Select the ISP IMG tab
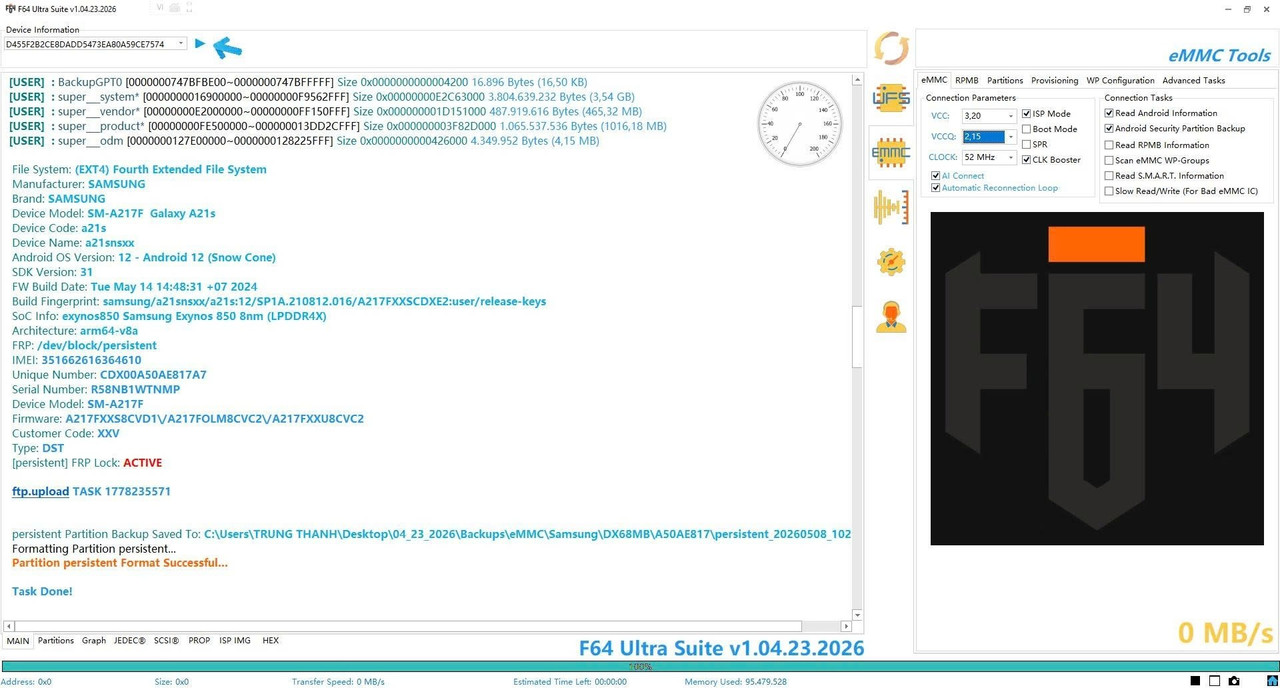 tap(235, 641)
